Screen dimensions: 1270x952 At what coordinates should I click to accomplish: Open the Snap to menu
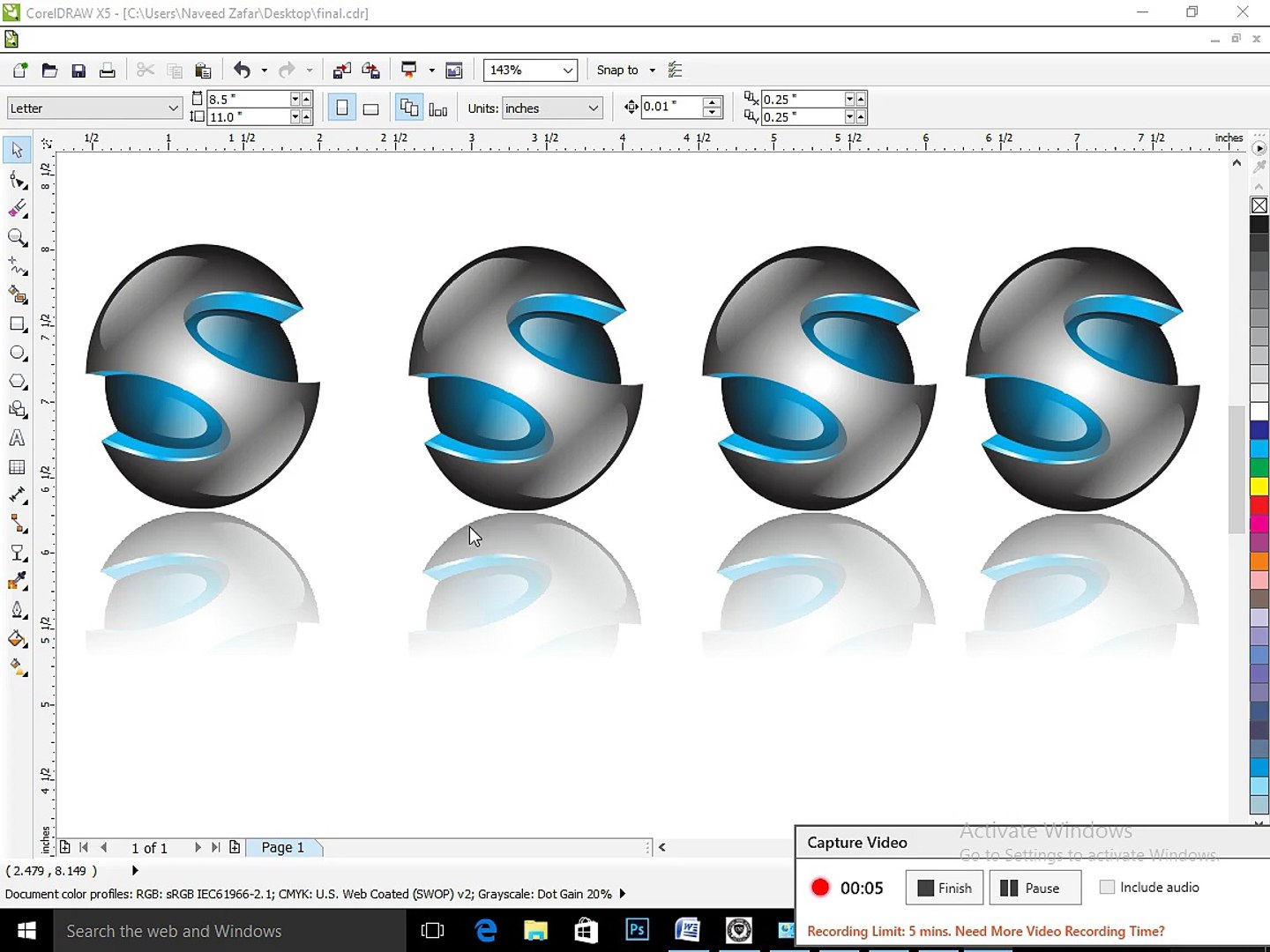tap(625, 71)
